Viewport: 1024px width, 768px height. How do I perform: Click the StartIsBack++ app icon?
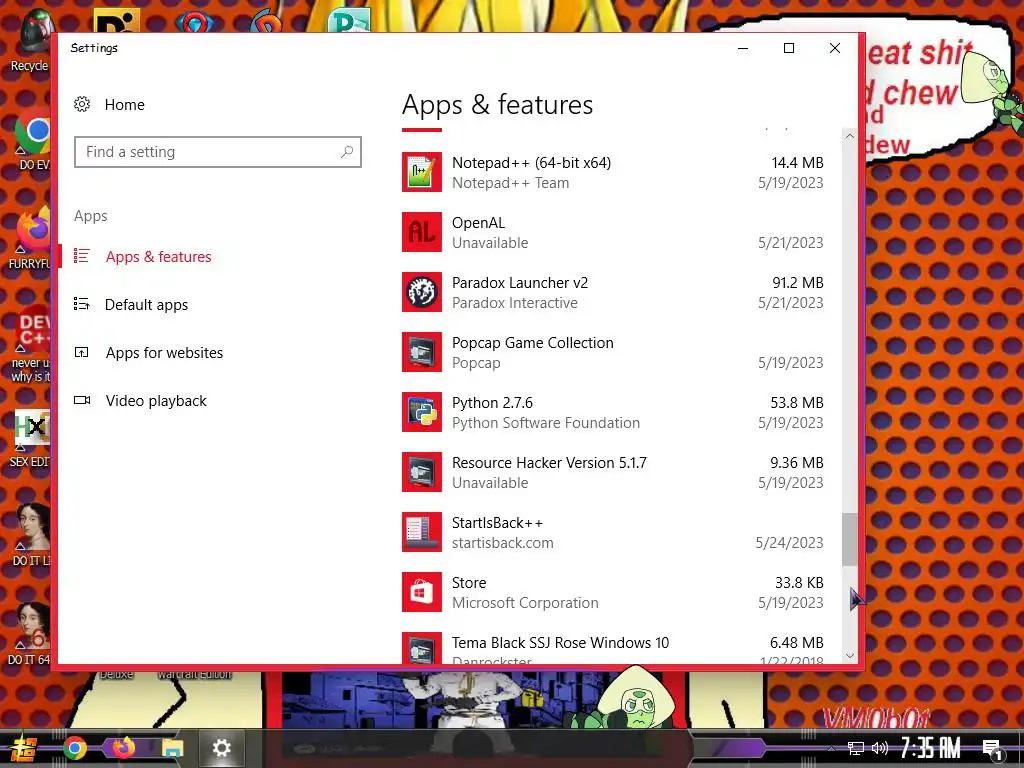point(422,533)
